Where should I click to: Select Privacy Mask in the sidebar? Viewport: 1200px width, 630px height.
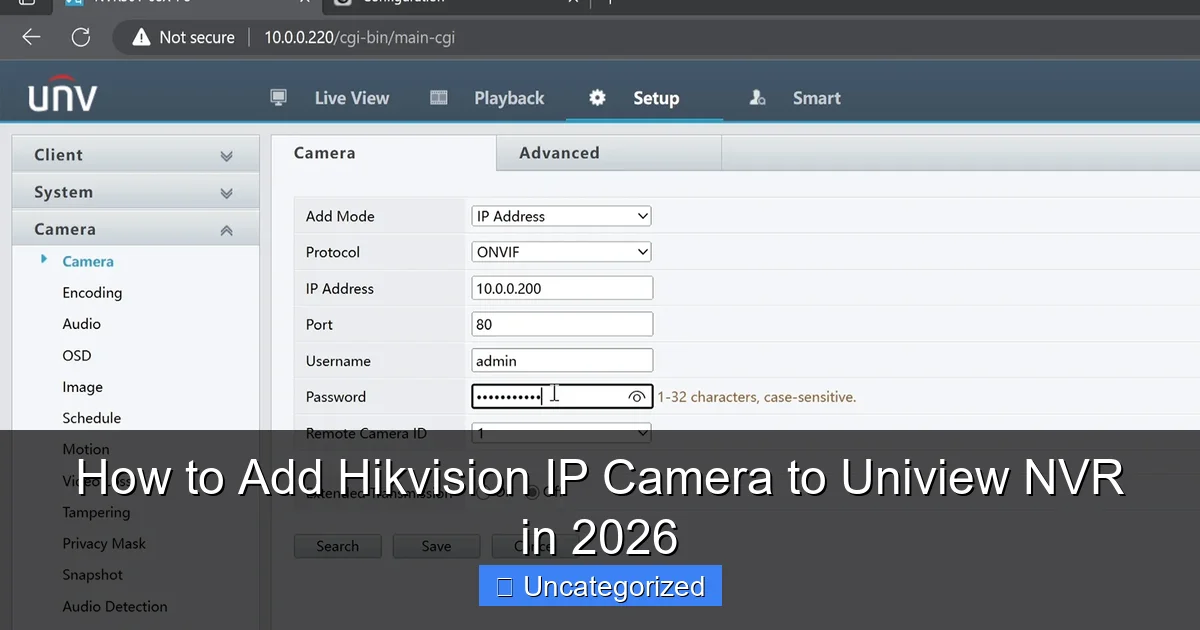coord(104,543)
